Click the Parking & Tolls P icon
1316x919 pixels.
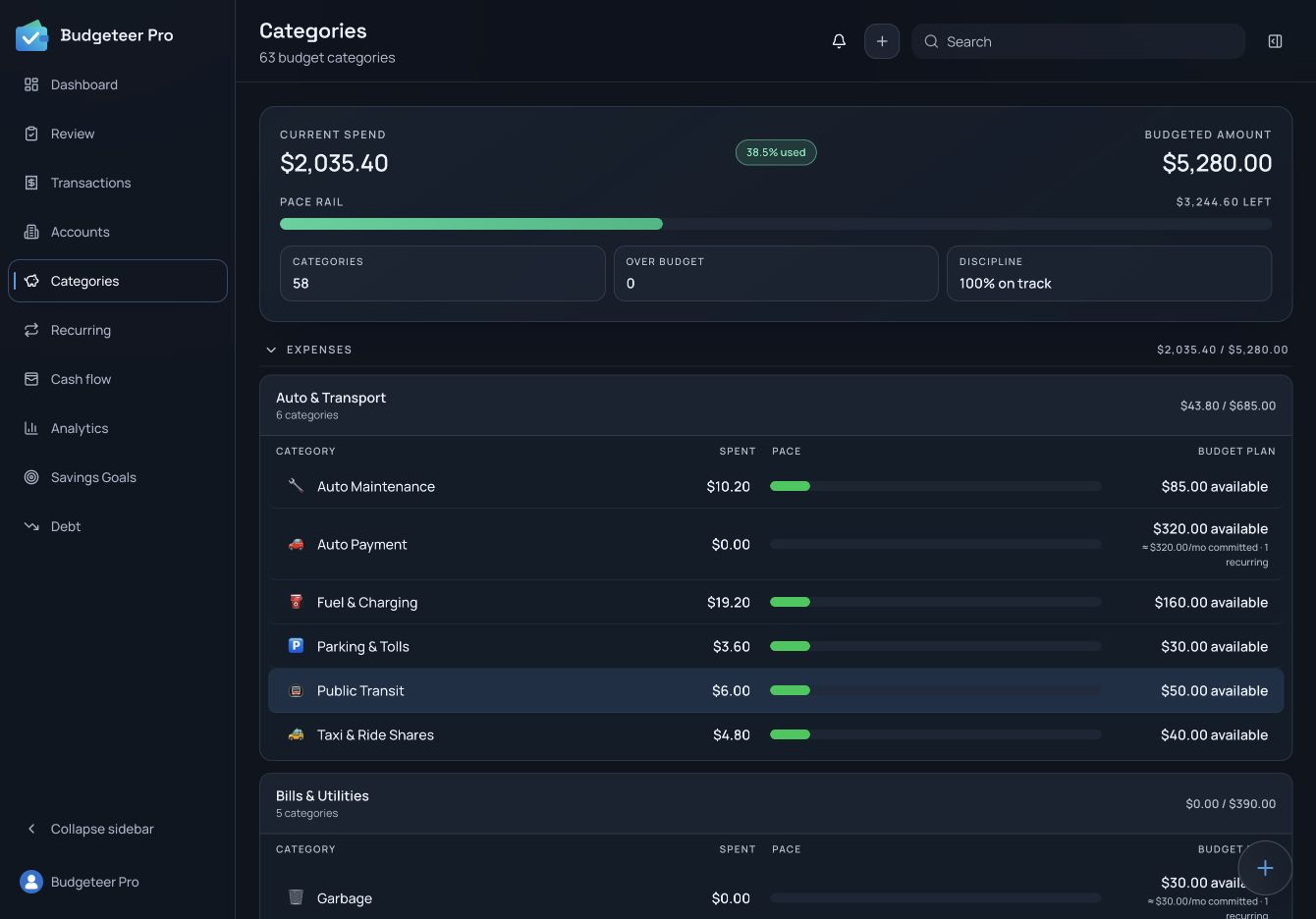(x=296, y=646)
